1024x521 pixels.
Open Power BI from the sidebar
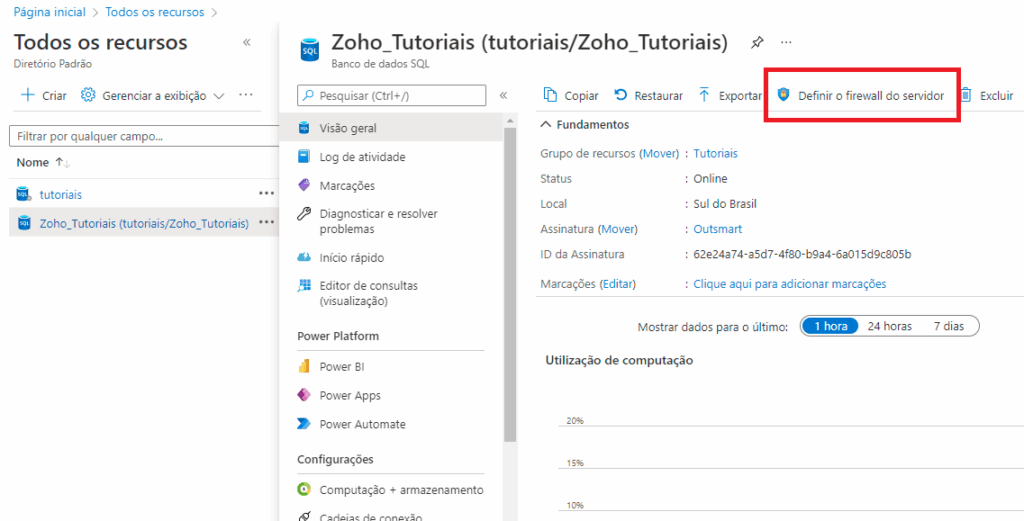(331, 366)
